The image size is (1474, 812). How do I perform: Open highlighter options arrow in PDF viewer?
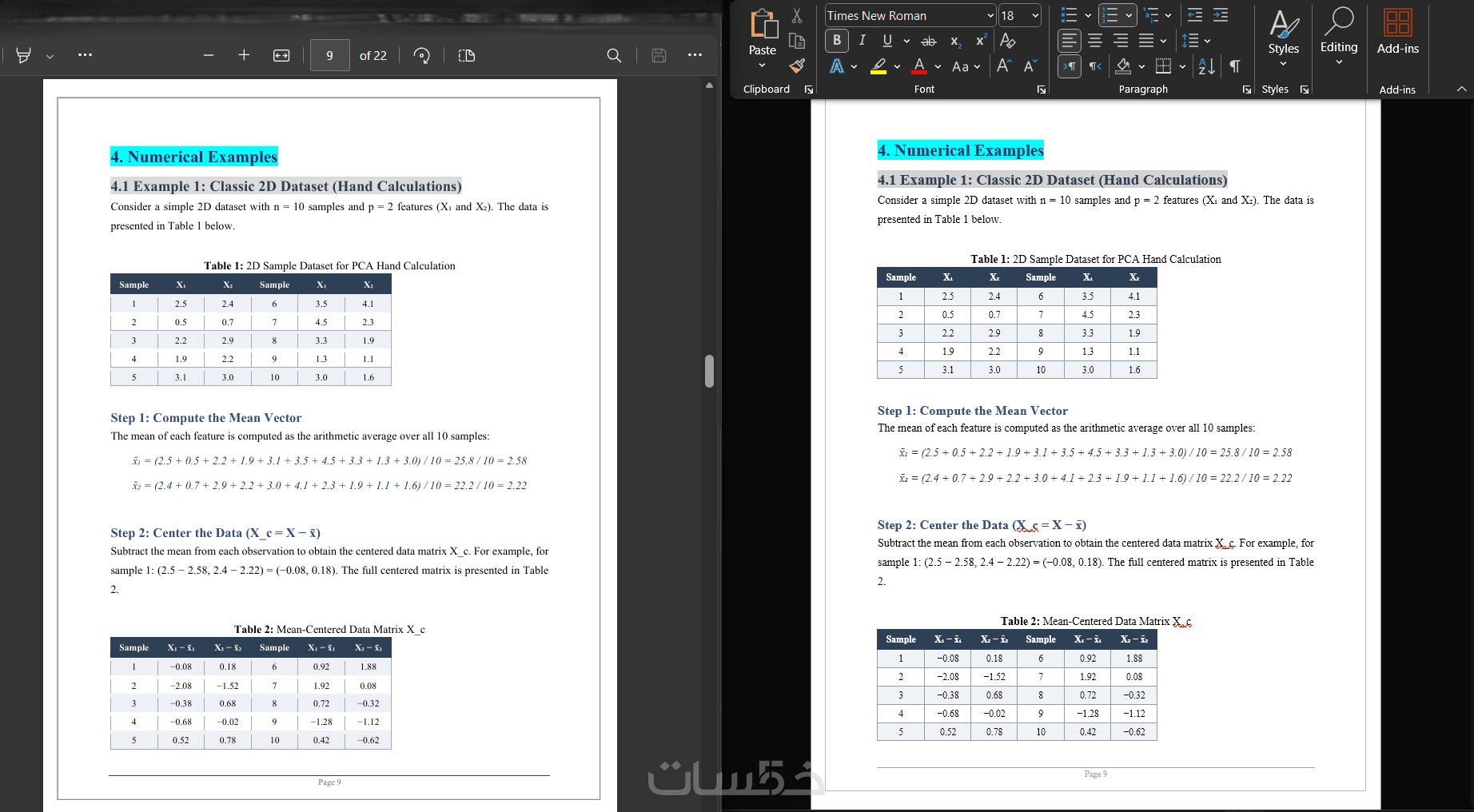pos(50,56)
